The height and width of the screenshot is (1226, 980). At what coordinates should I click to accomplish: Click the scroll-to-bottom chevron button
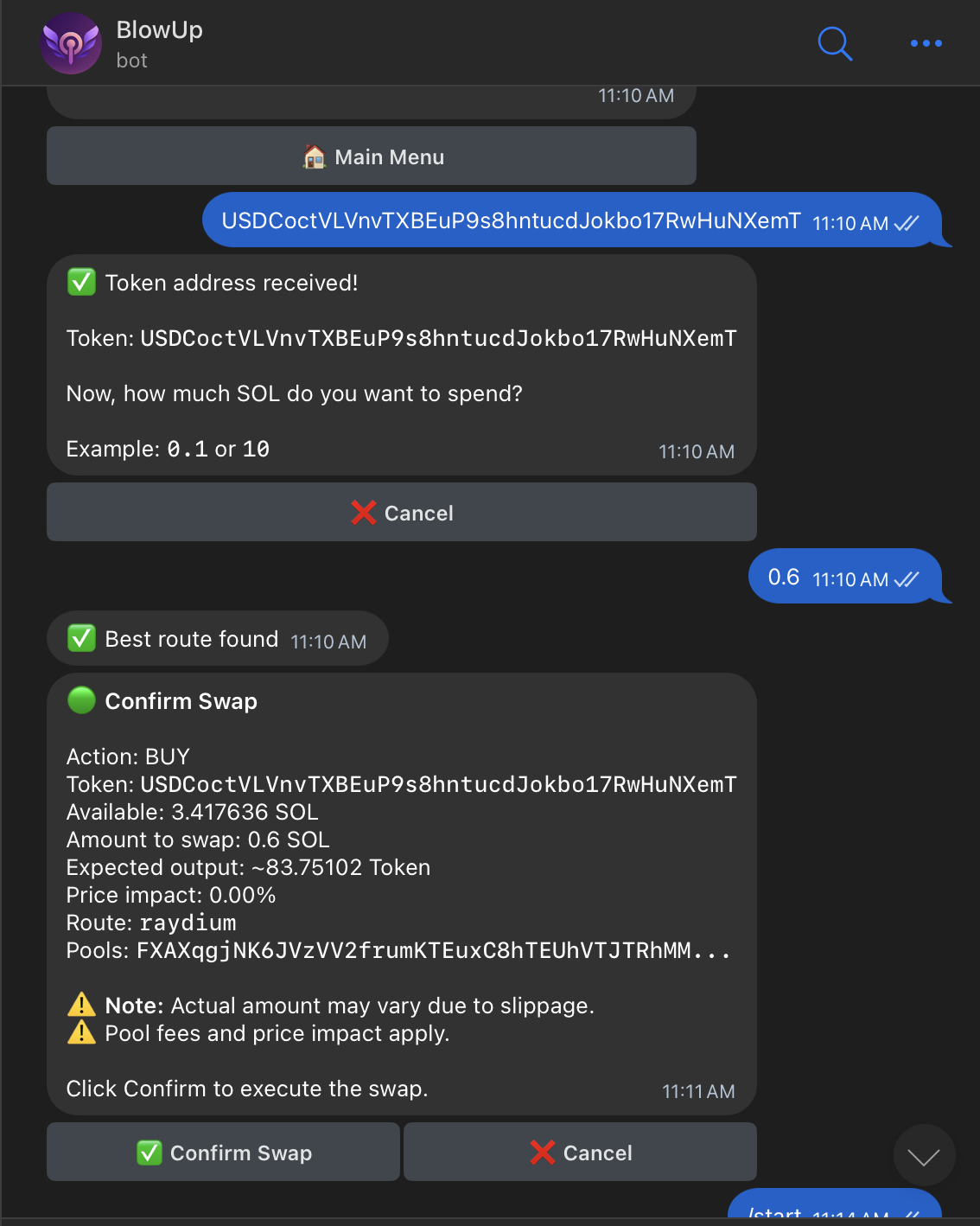point(923,1154)
